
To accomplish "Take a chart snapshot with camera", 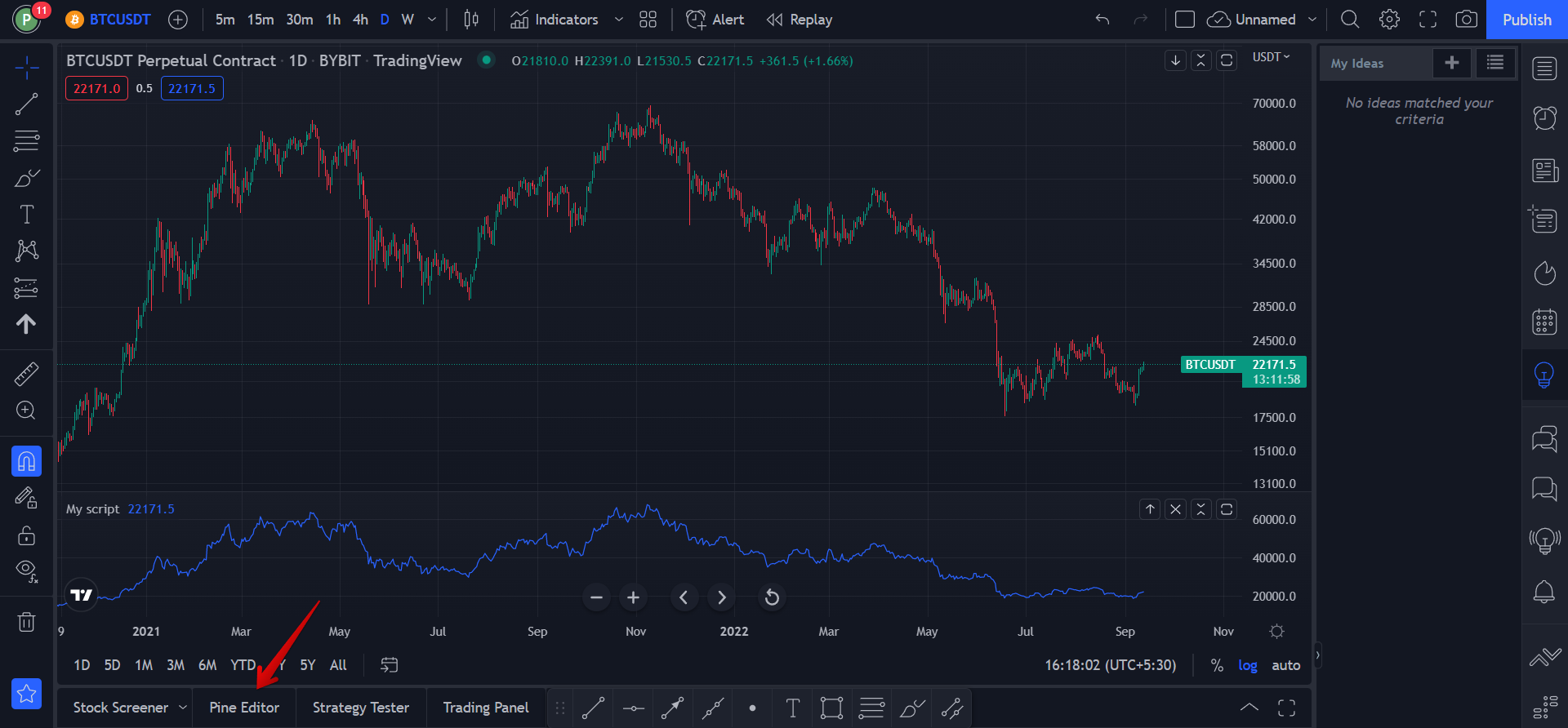I will coord(1467,20).
